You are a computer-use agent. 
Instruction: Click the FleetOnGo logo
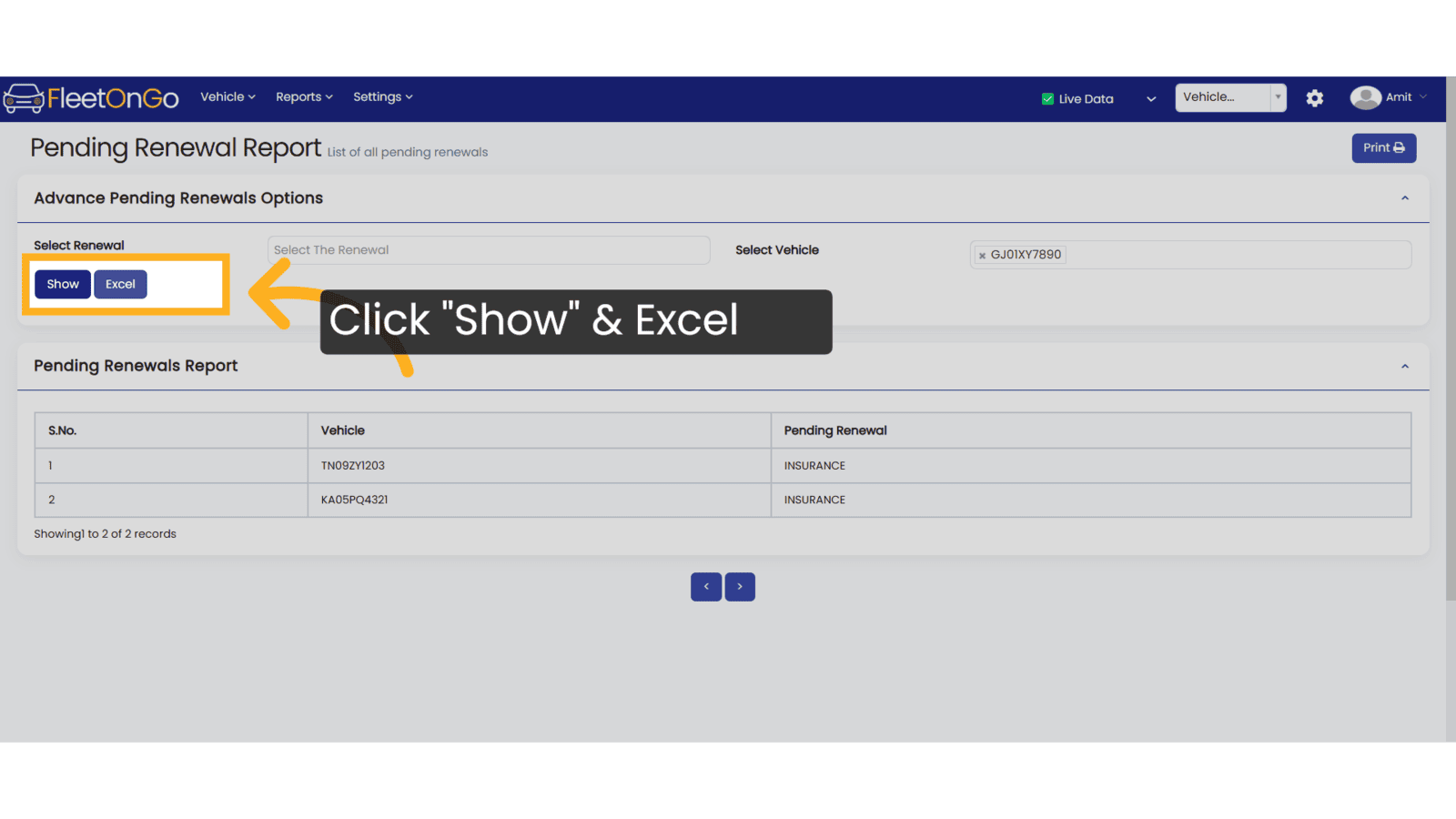[91, 97]
